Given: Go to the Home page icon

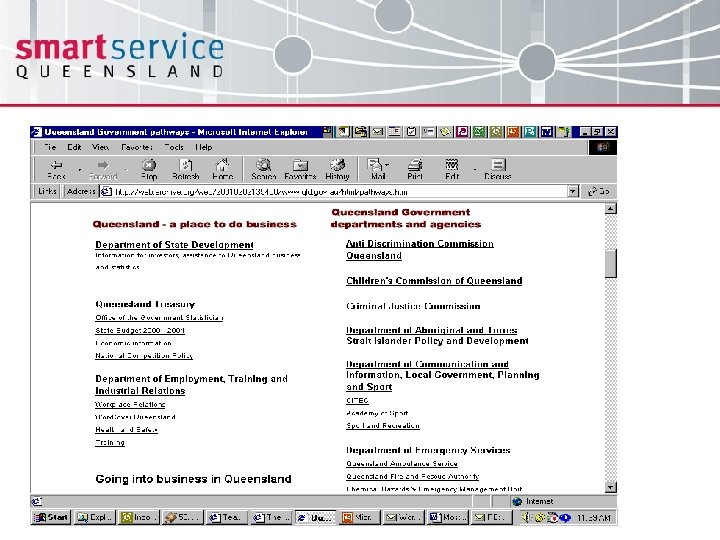Looking at the screenshot, I should pyautogui.click(x=223, y=164).
